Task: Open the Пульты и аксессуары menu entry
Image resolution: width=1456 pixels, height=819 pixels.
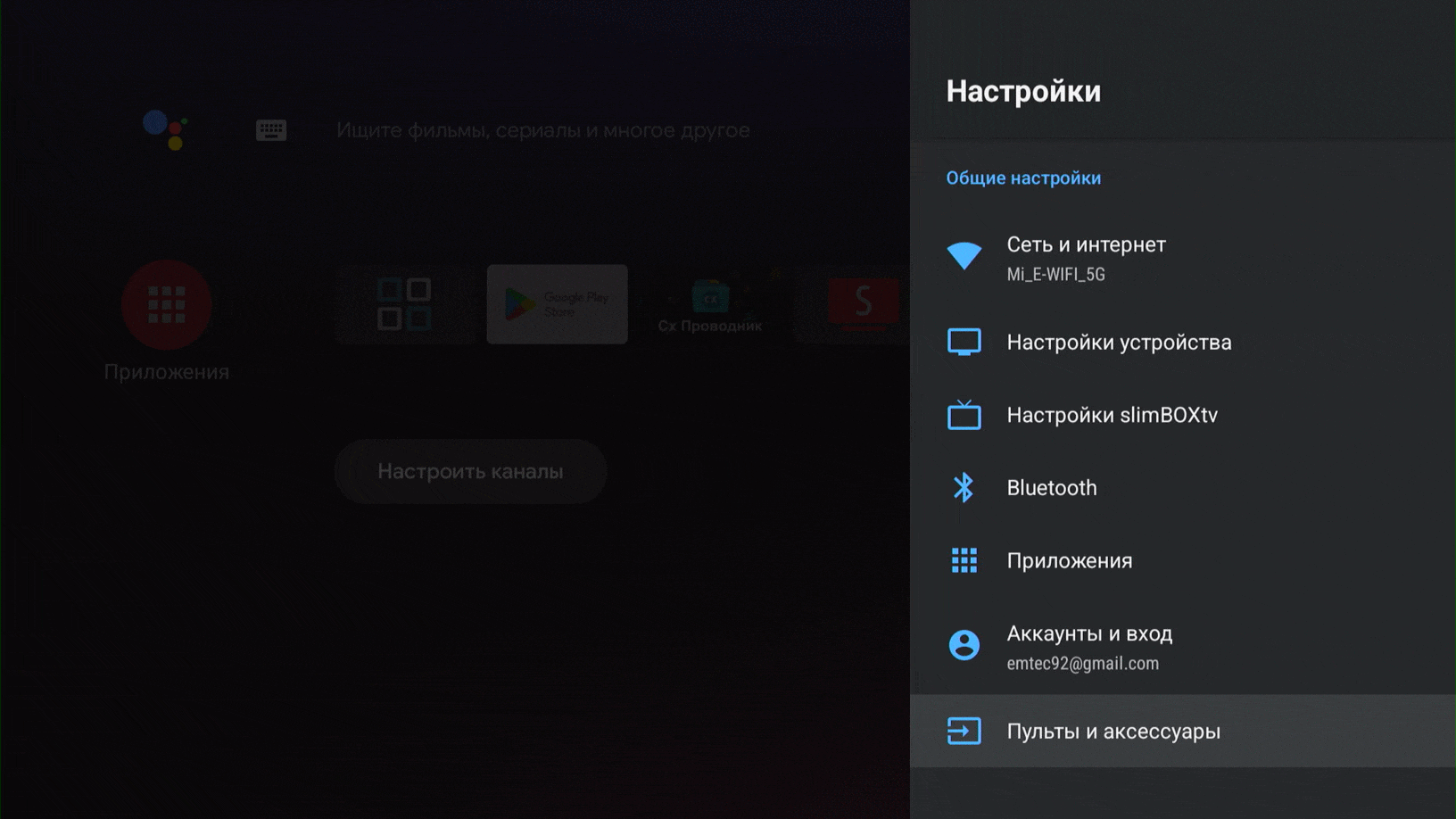Action: (1113, 732)
